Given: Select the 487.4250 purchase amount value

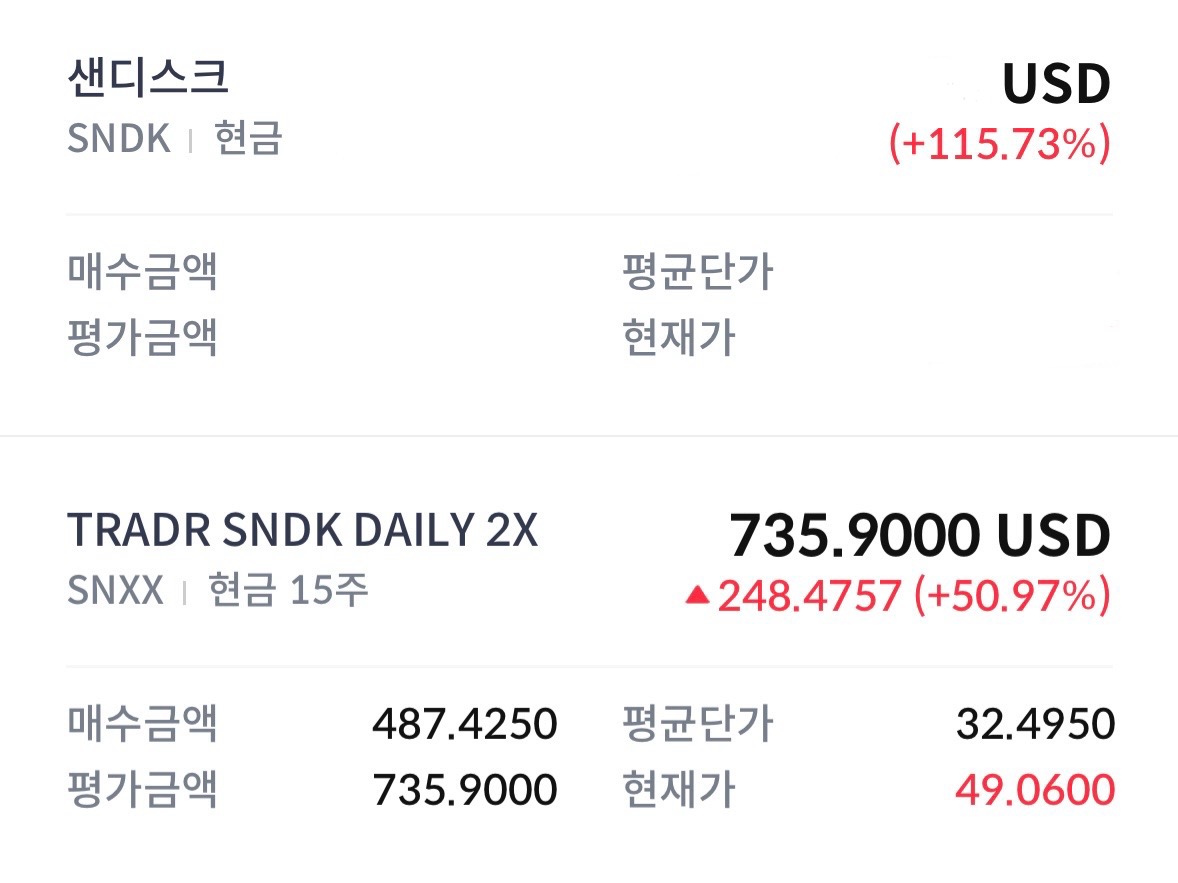Looking at the screenshot, I should (x=464, y=723).
